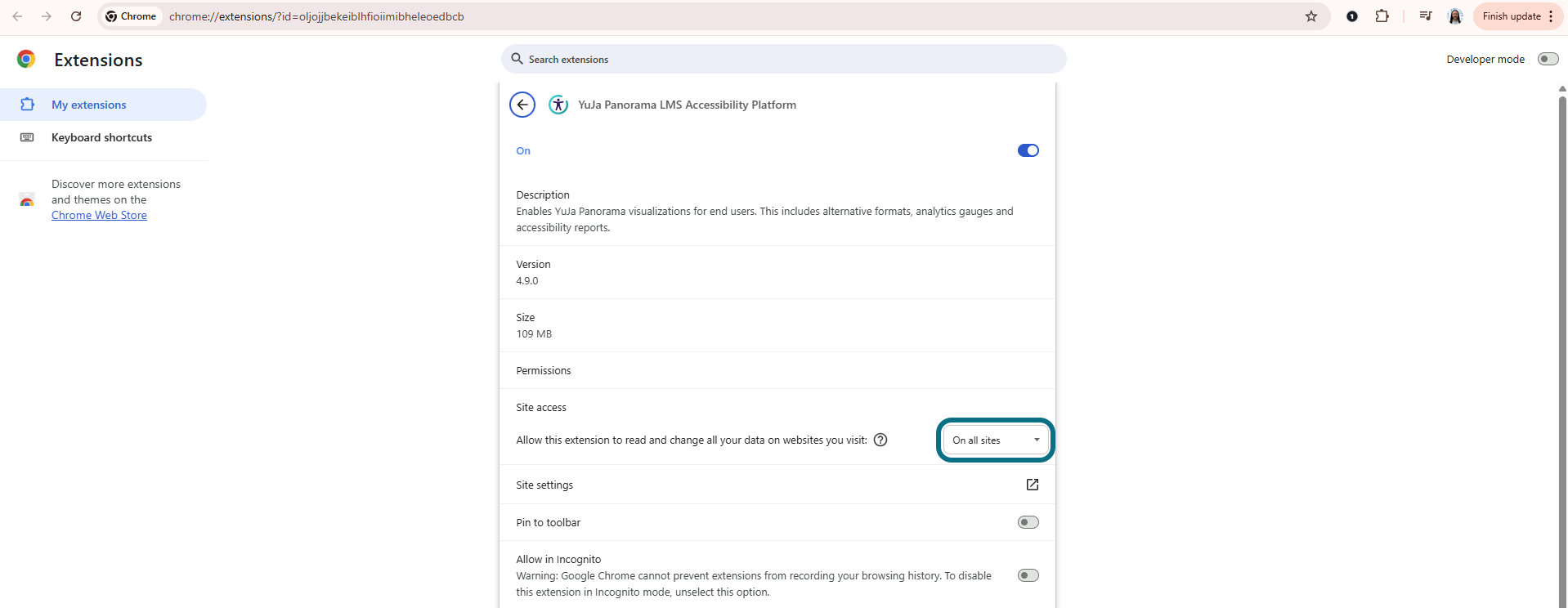The height and width of the screenshot is (608, 1568).
Task: Click the Chrome logo beside Extensions
Action: pos(26,59)
